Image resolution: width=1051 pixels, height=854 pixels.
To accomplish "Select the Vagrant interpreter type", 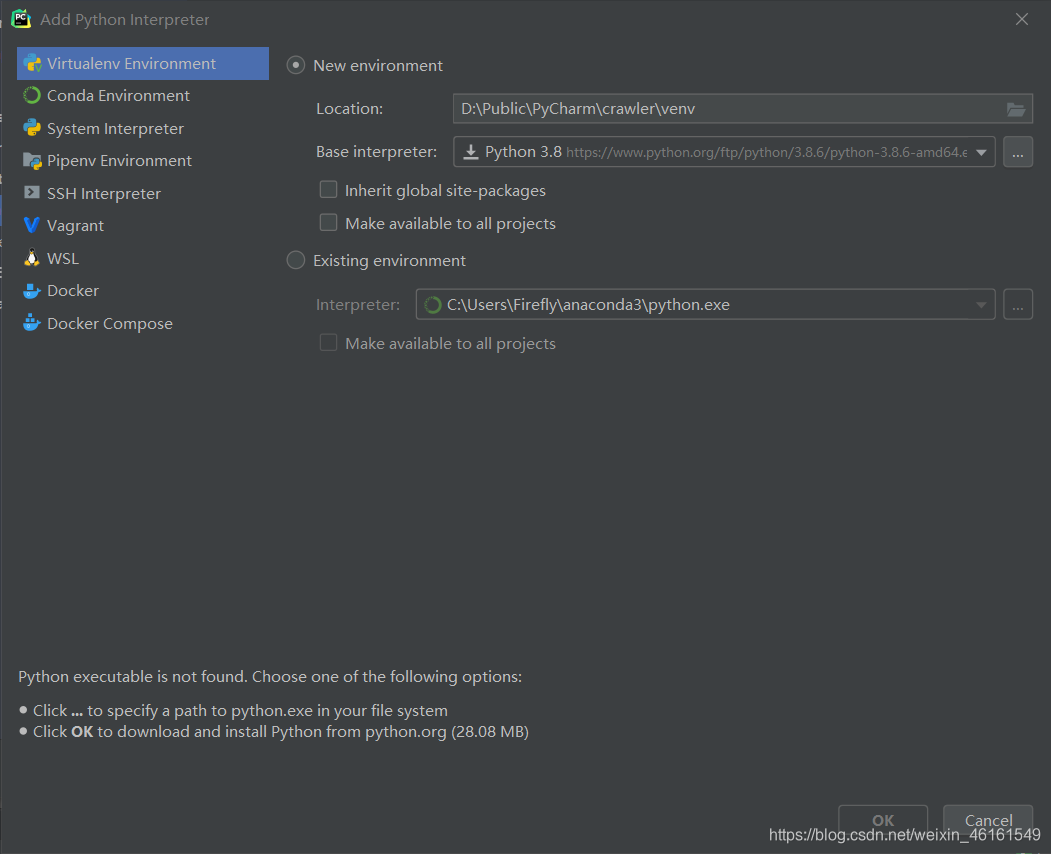I will coord(143,225).
